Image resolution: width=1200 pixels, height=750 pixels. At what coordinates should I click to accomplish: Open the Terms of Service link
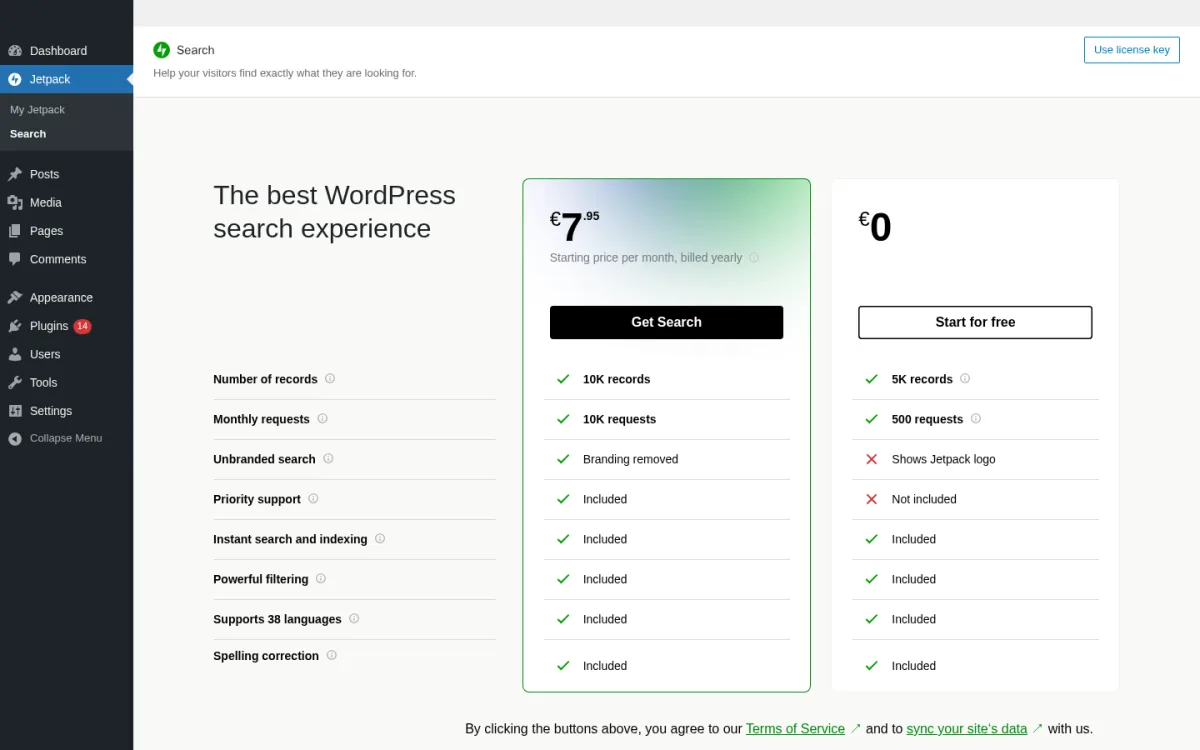tap(795, 729)
